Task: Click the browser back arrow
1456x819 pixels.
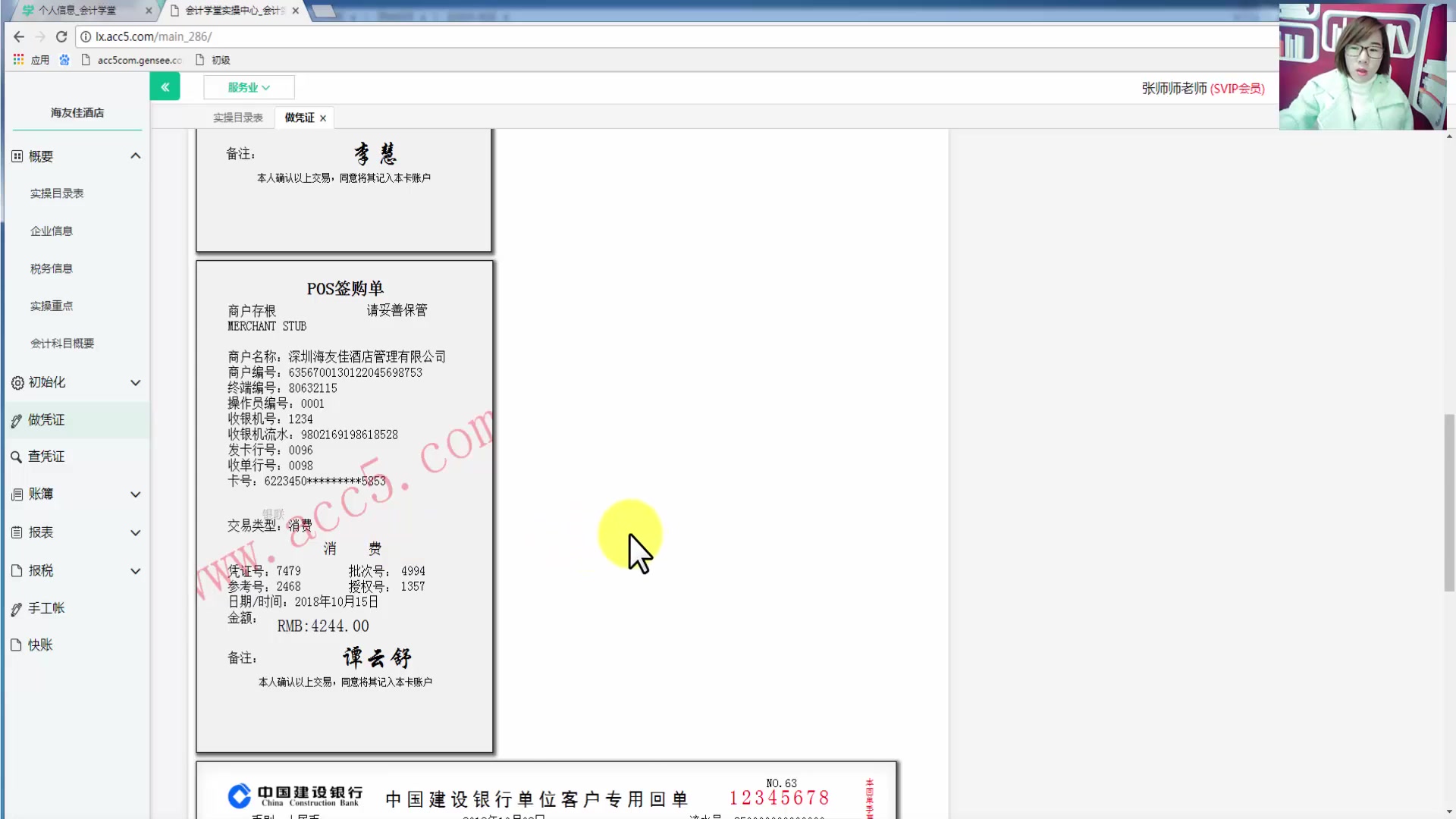Action: click(x=18, y=36)
